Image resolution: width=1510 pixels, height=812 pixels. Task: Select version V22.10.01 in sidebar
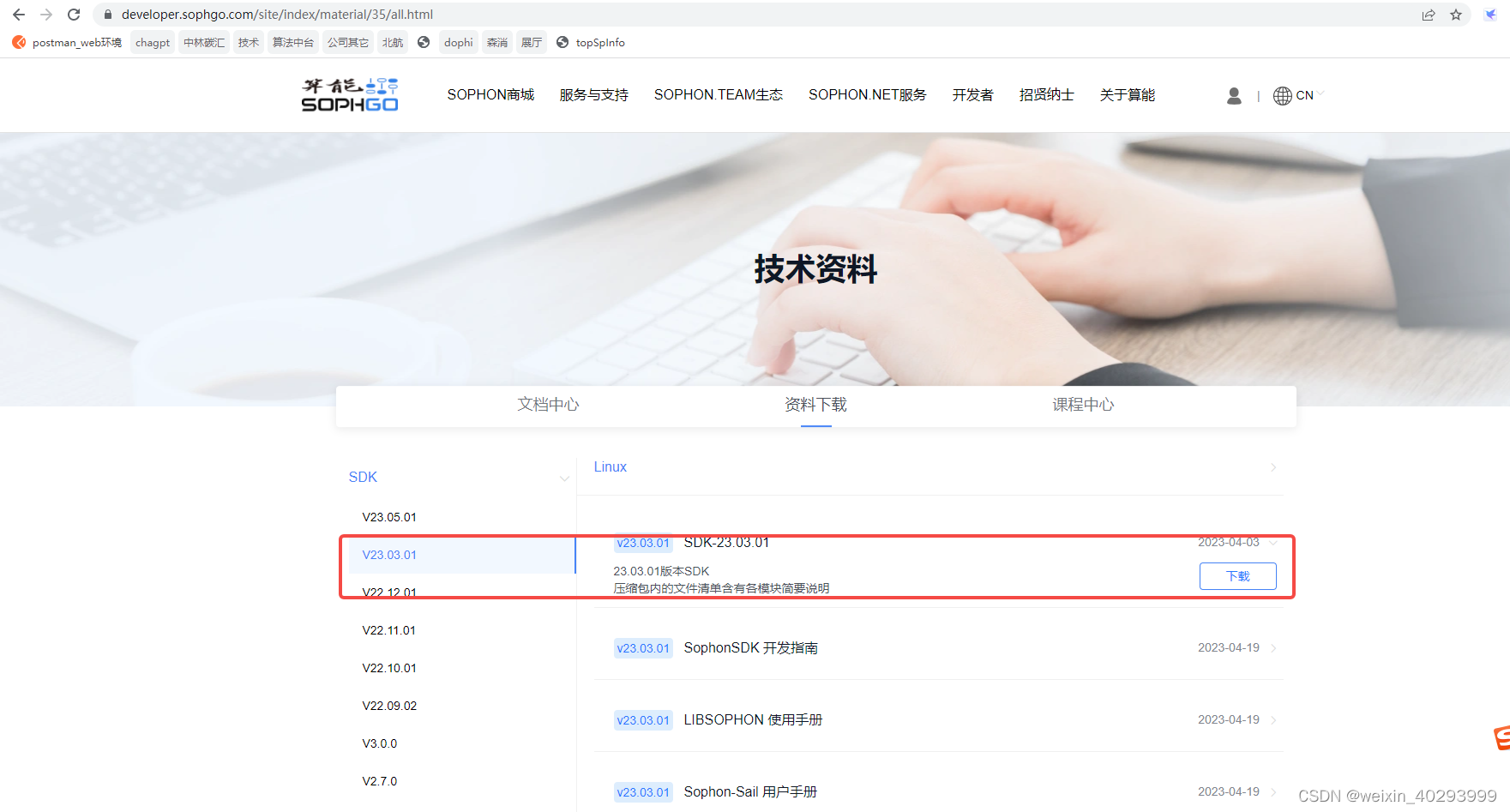click(x=389, y=667)
